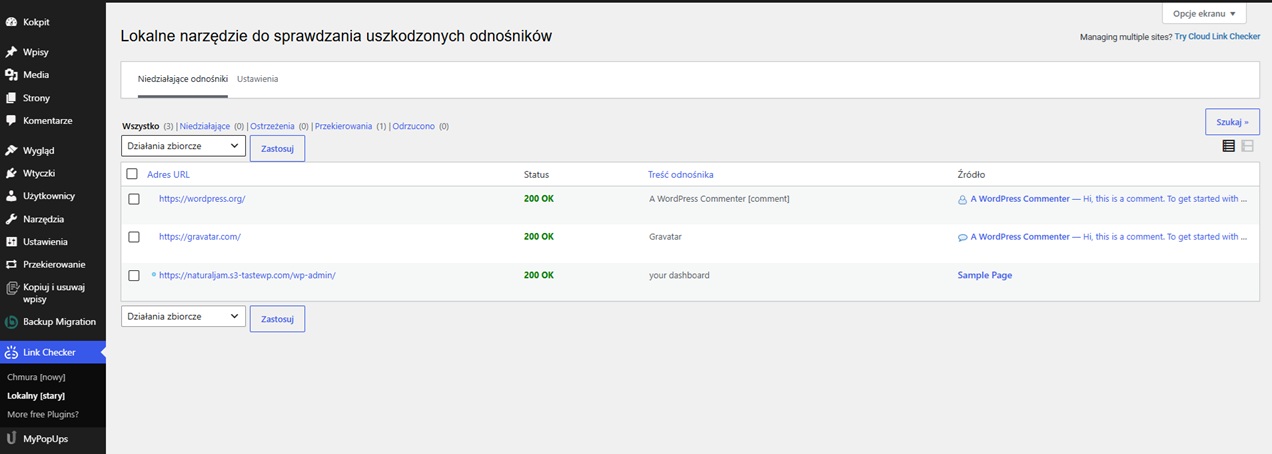Viewport: 1272px width, 454px height.
Task: Open Chmura [nowy] submenu item
Action: click(x=36, y=377)
